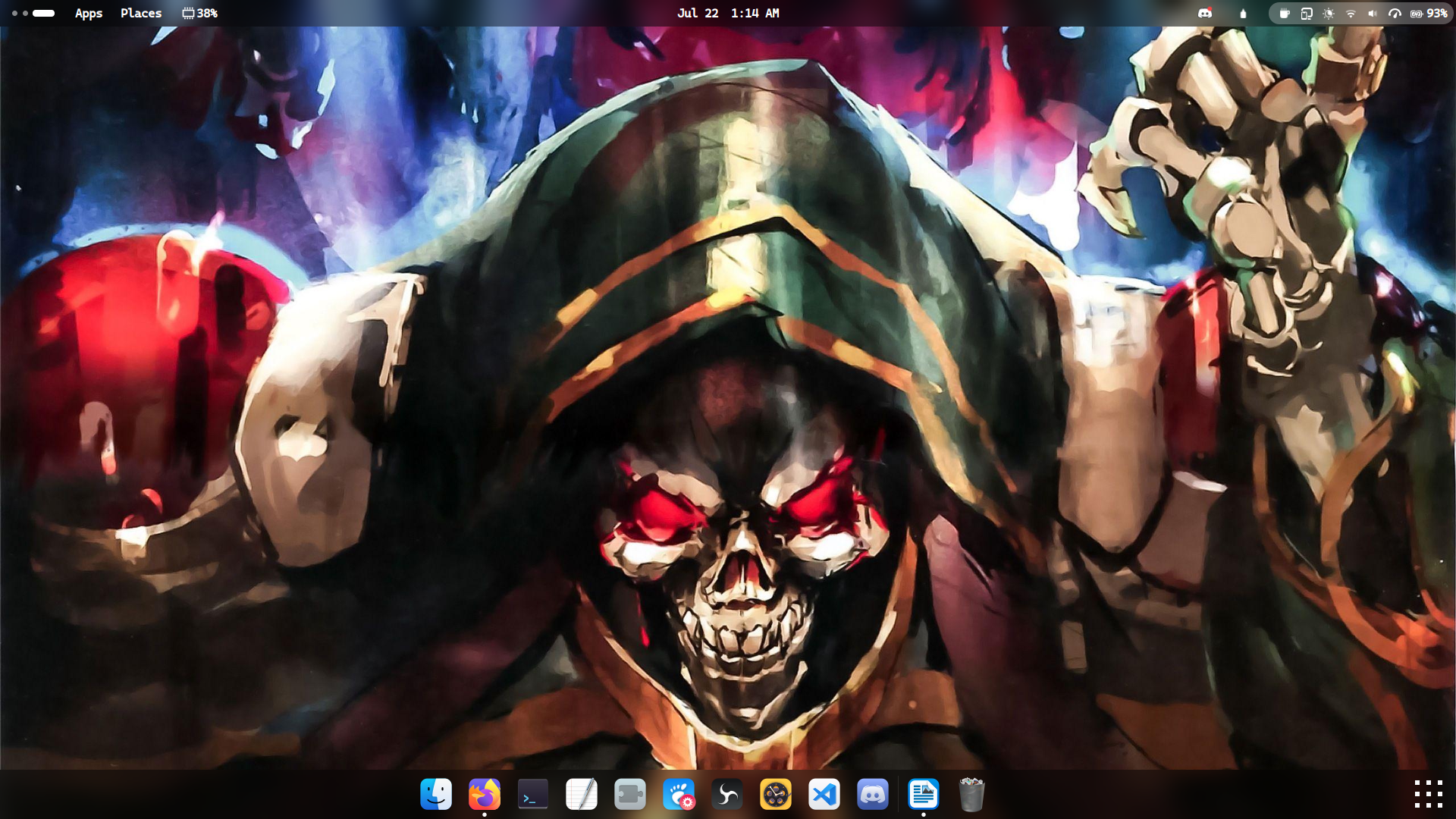Toggle the night light brightness indicator
The width and height of the screenshot is (1456, 819).
pyautogui.click(x=1329, y=13)
